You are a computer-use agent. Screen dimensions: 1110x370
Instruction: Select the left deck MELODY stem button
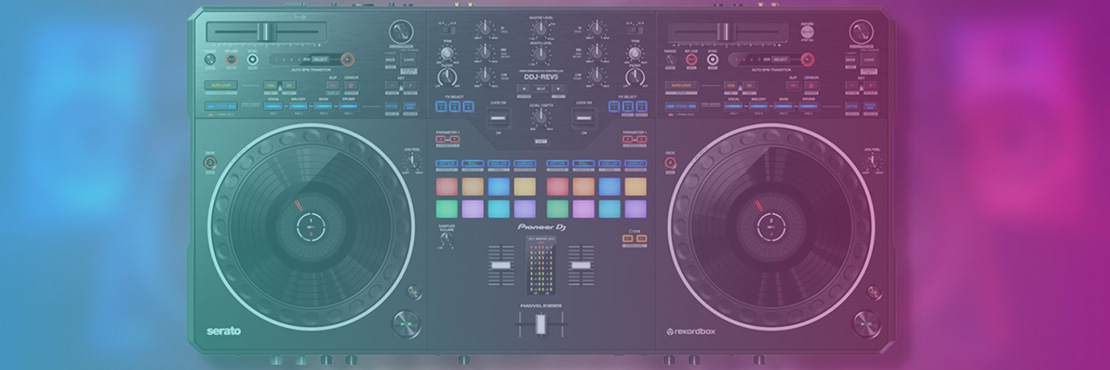click(298, 106)
